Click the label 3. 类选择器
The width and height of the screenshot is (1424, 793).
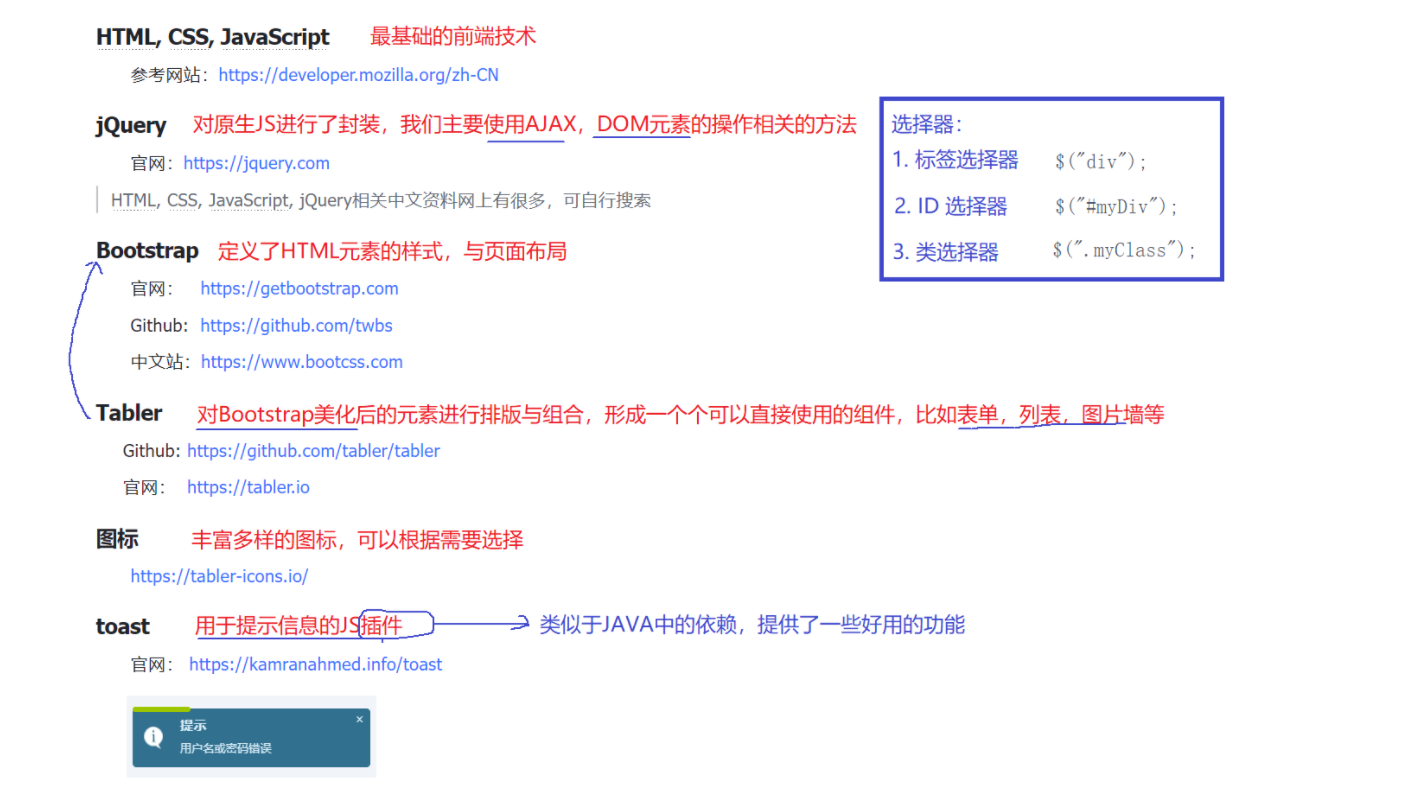pyautogui.click(x=945, y=251)
